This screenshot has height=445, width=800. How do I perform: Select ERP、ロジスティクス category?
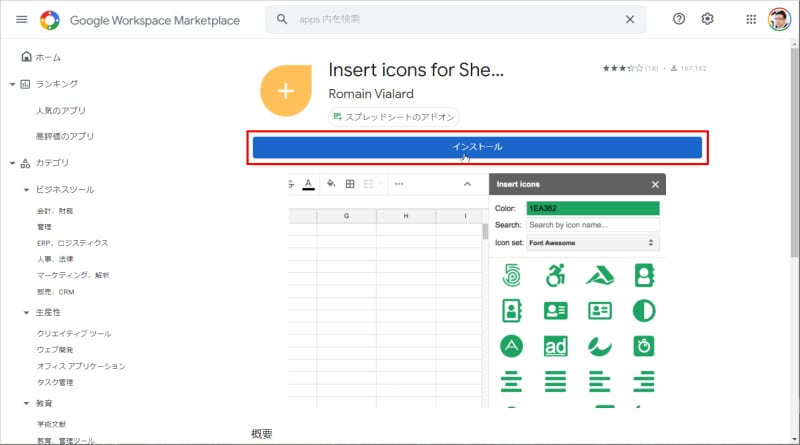pyautogui.click(x=72, y=243)
